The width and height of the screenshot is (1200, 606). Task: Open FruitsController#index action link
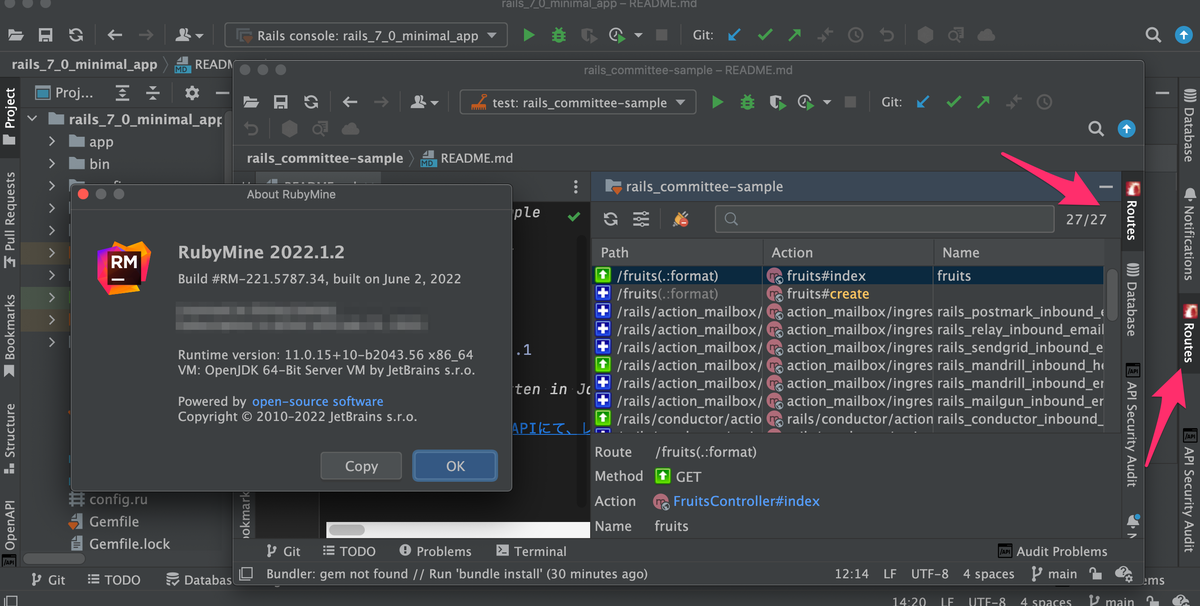(x=746, y=501)
